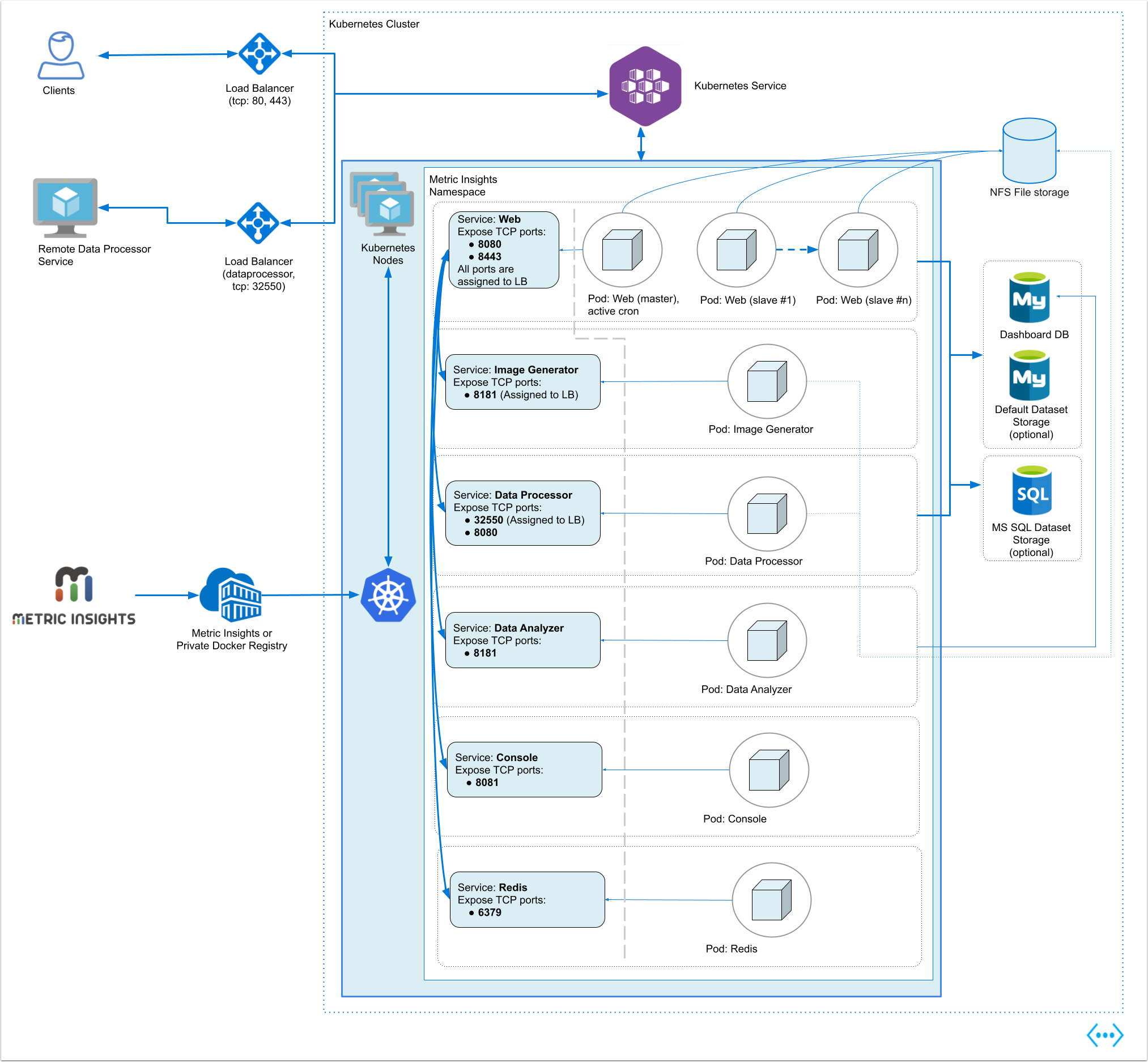Select the NFS File storage cylinder
The width and height of the screenshot is (1148, 1062).
click(1028, 151)
